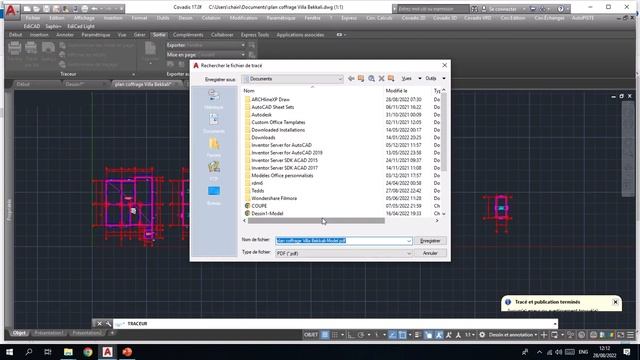The height and width of the screenshot is (360, 640).
Task: Click the Windows taskbar search icon
Action: pos(29,352)
